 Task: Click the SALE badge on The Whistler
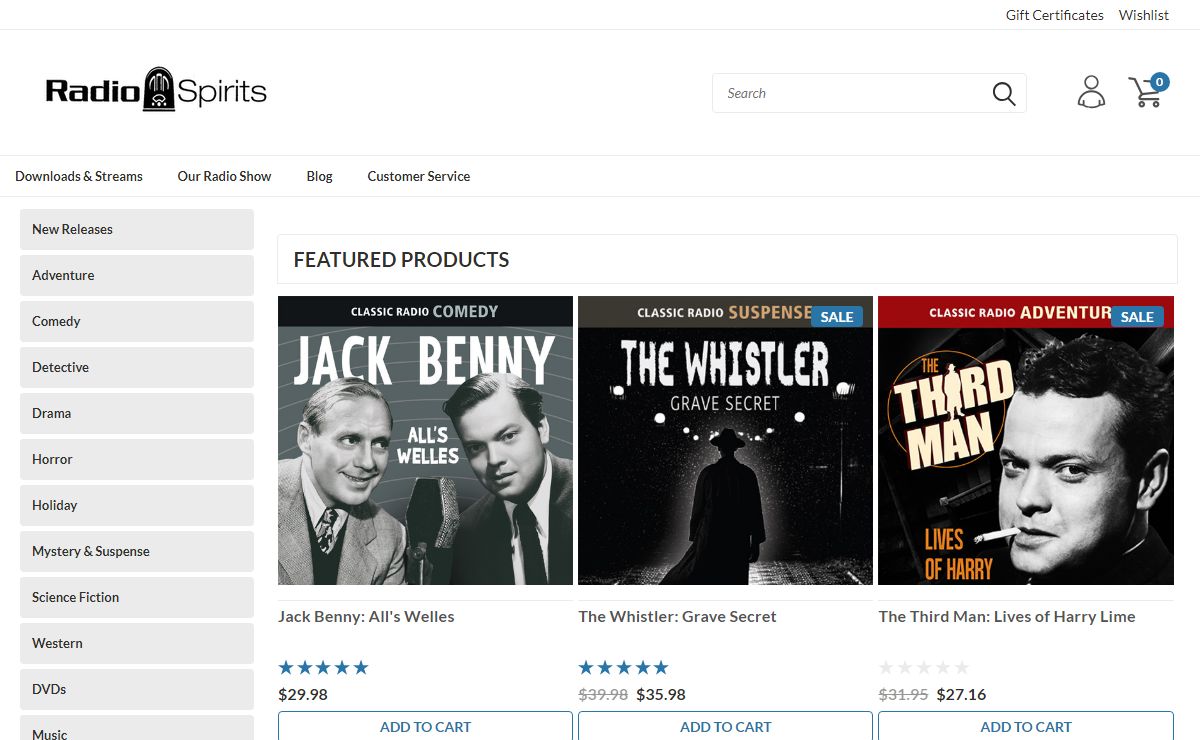click(x=836, y=317)
